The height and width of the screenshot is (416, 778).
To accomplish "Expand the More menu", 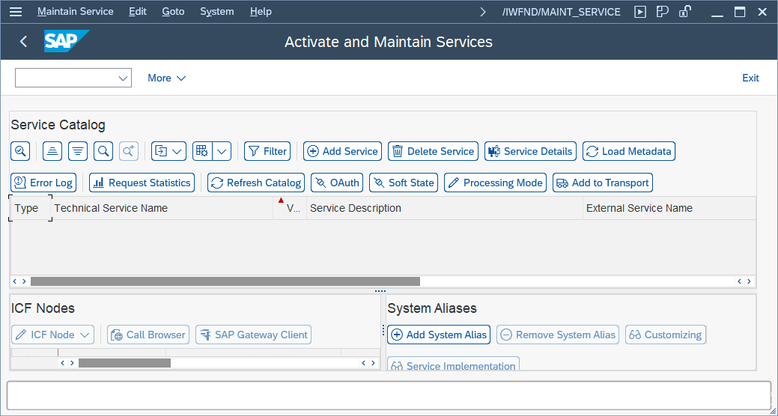I will point(166,78).
